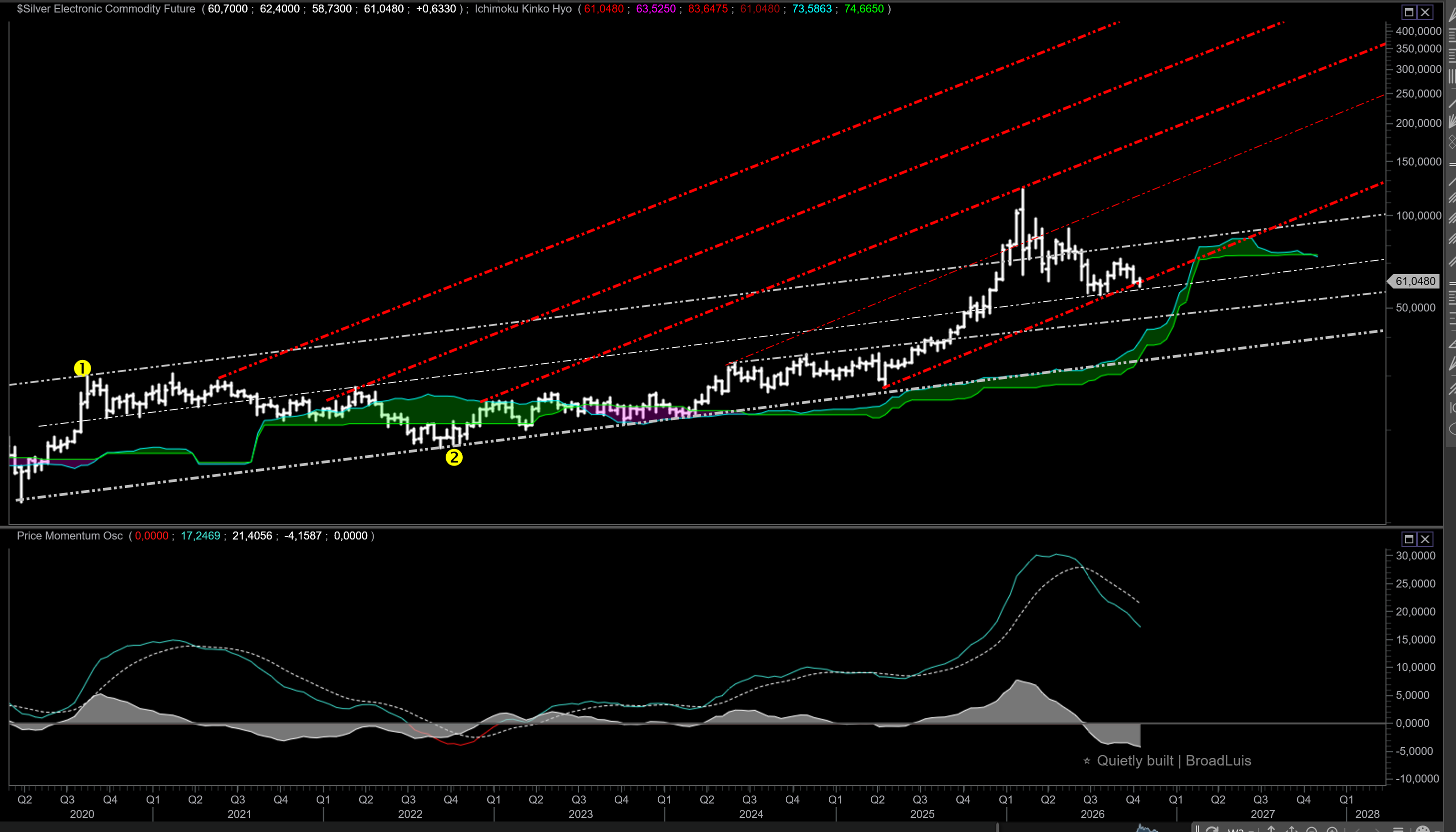1456x832 pixels.
Task: Click the magenta Ichimoku value 63,5250
Action: pyautogui.click(x=656, y=9)
